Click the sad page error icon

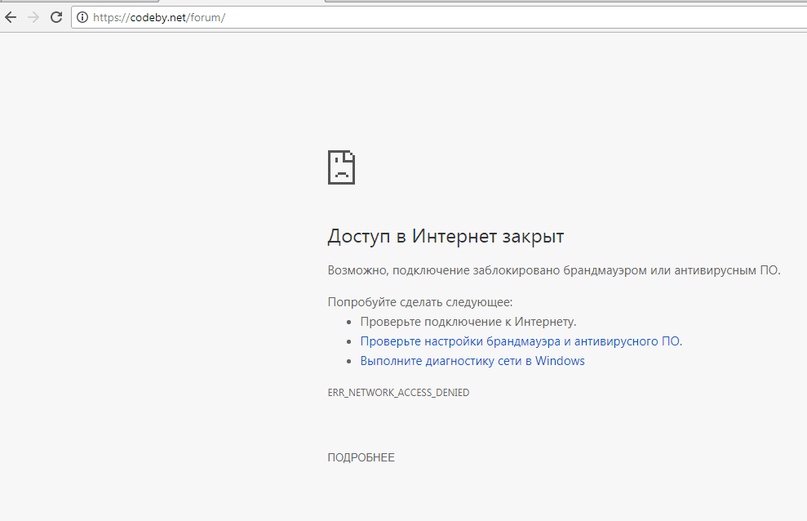[x=341, y=167]
